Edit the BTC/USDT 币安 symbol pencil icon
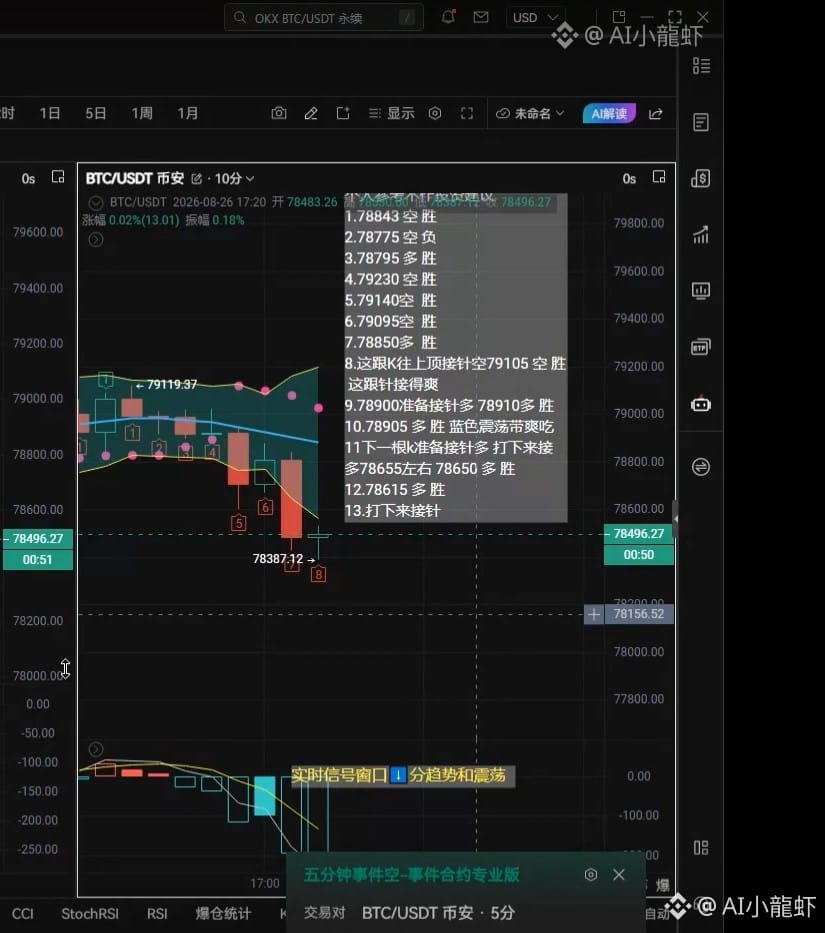The width and height of the screenshot is (825, 933). 196,179
